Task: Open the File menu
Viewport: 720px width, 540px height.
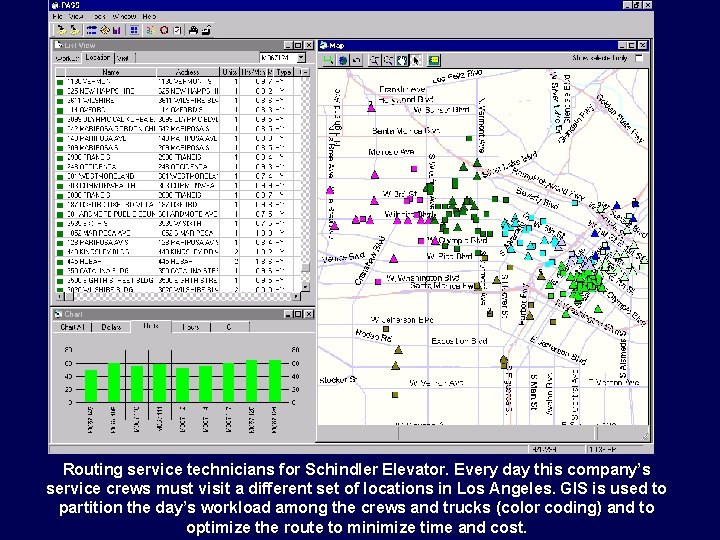Action: tap(57, 16)
